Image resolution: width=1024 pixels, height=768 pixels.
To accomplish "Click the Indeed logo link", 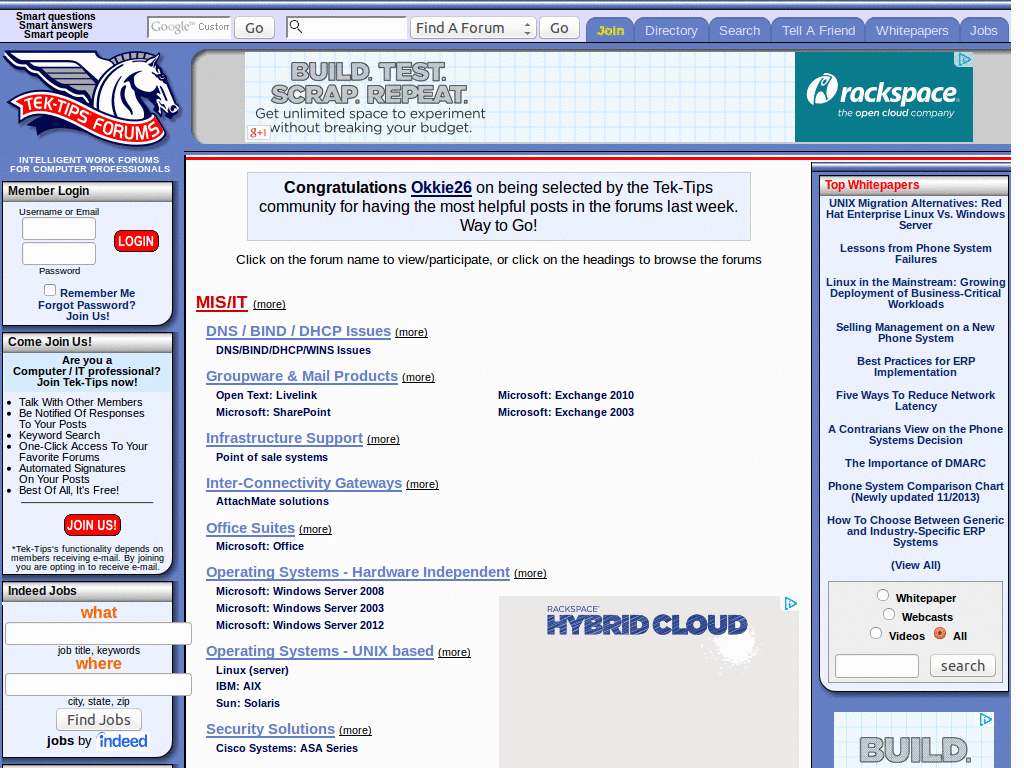I will click(122, 741).
